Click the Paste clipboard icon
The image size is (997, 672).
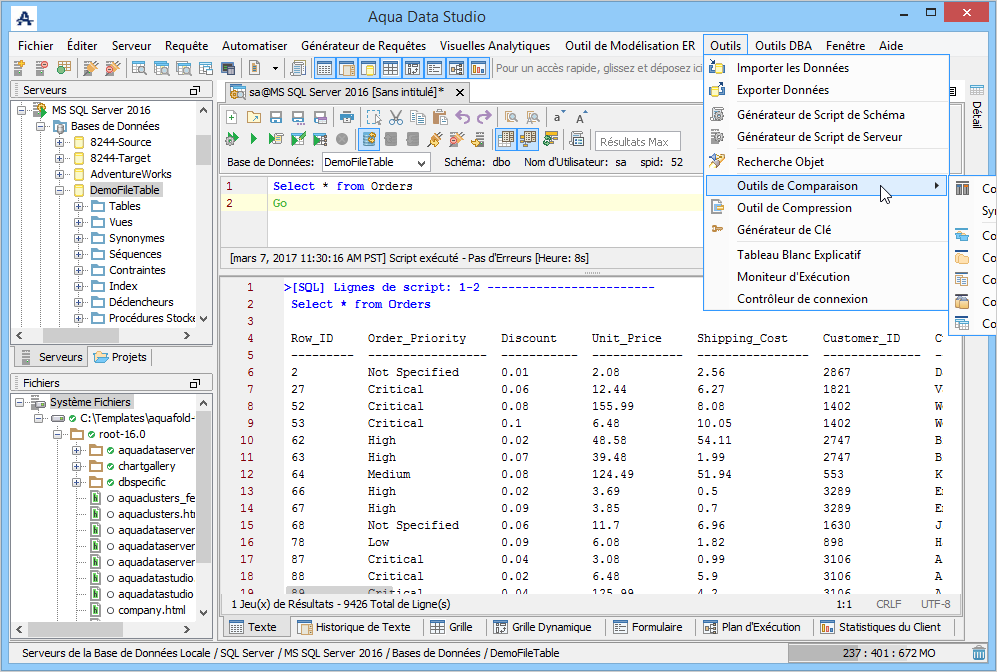tap(439, 117)
